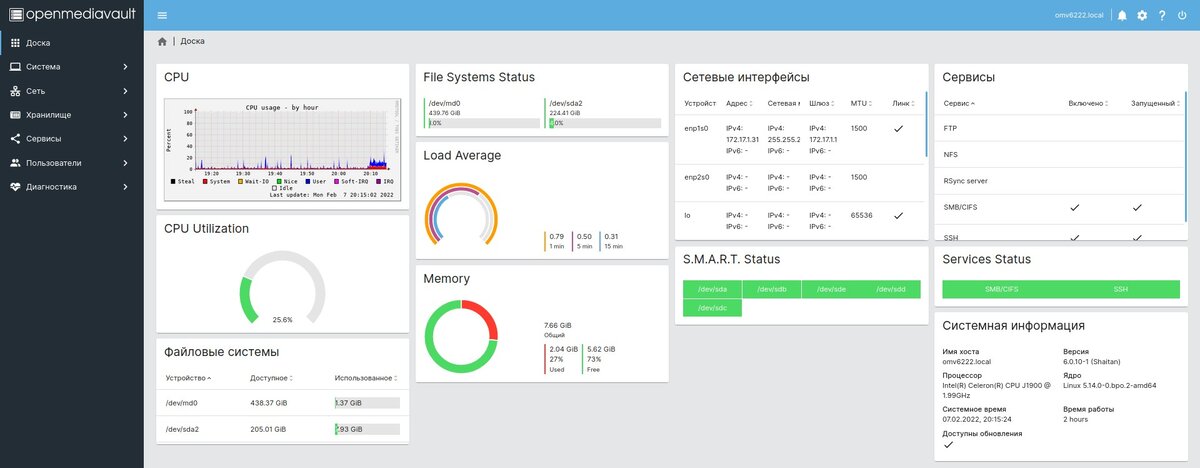Expand the Хранилище sidebar section
The width and height of the screenshot is (1200, 468).
pyautogui.click(x=72, y=115)
